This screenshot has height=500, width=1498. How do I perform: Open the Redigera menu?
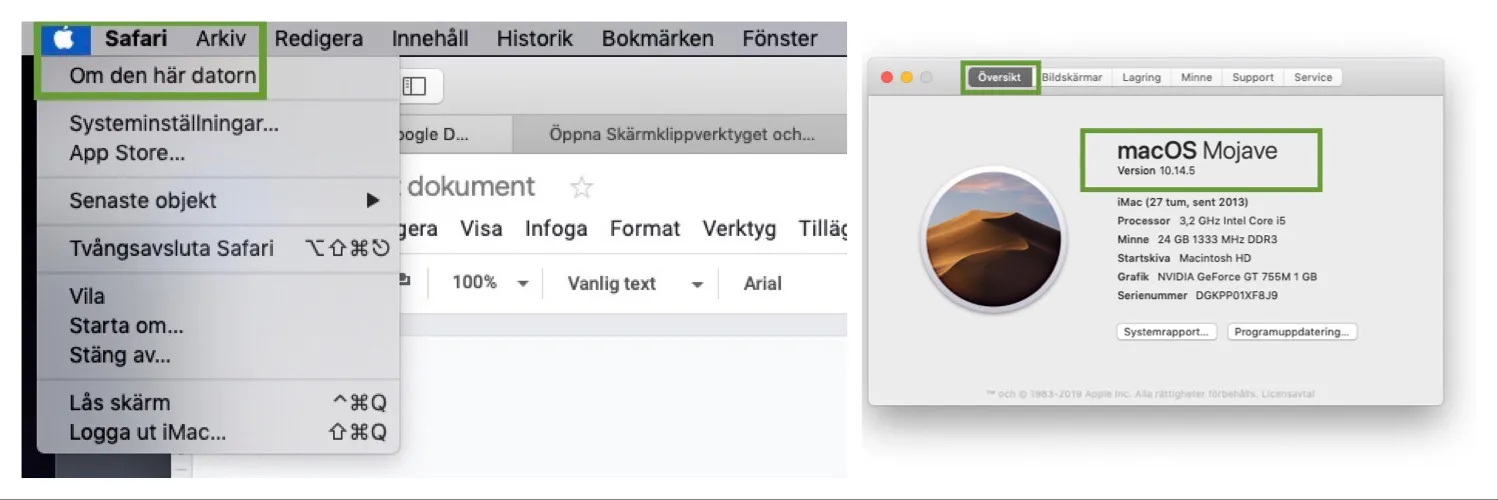pos(319,39)
